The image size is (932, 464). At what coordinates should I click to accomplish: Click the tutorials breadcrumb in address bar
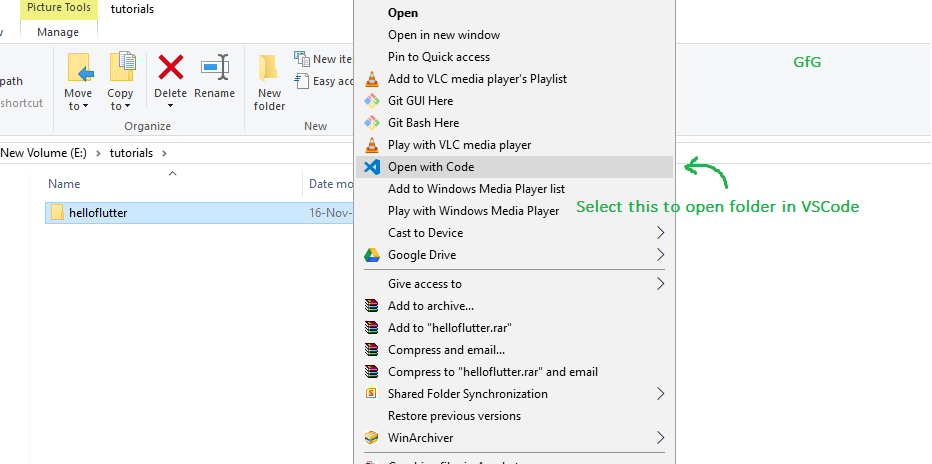pos(131,153)
